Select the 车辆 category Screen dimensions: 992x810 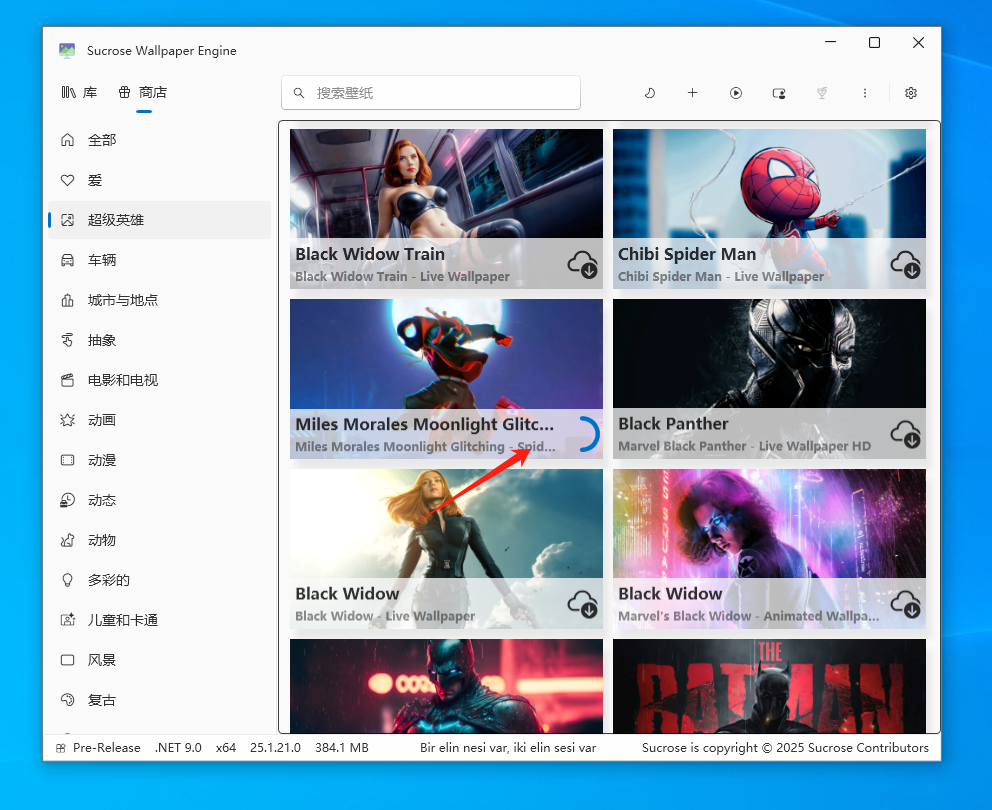click(159, 260)
